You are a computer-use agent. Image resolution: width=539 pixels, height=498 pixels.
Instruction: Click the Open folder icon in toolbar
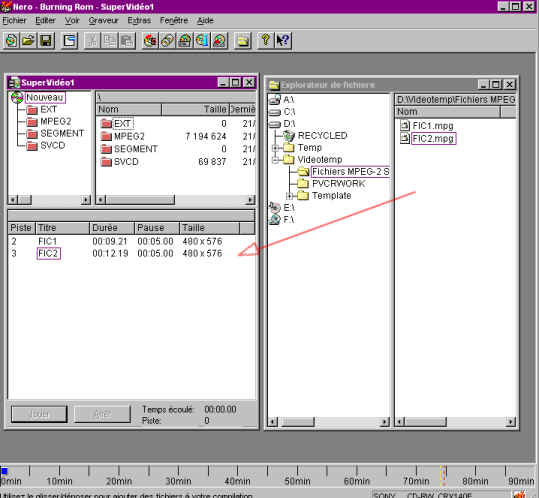click(x=29, y=41)
